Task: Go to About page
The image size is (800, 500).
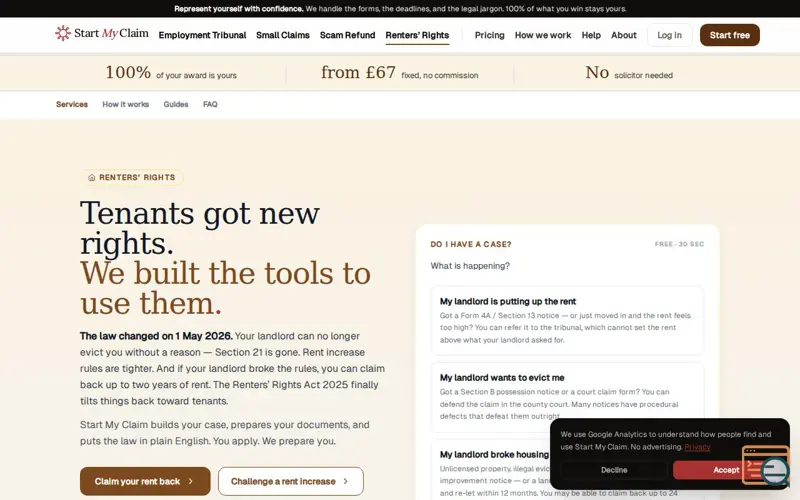Action: (x=623, y=35)
